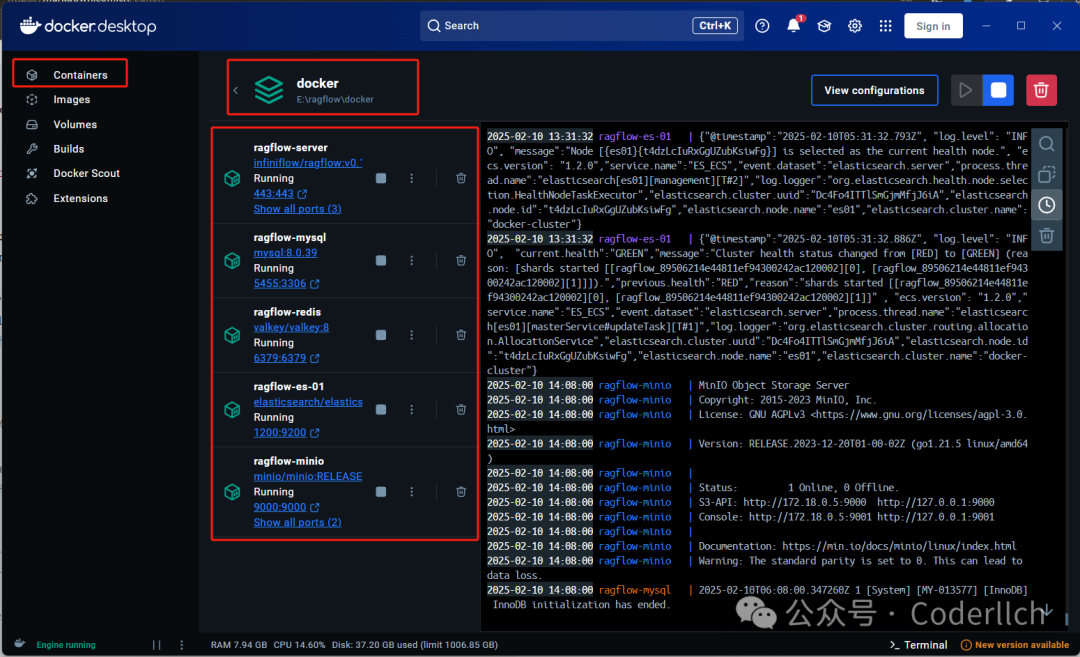The image size is (1080, 657).
Task: Open the engine options three-dot menu
Action: tap(182, 645)
